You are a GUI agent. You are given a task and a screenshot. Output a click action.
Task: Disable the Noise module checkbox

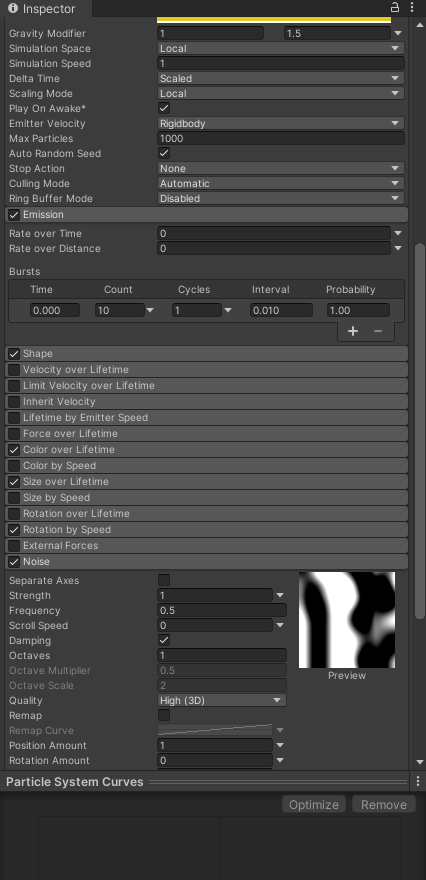(14, 562)
